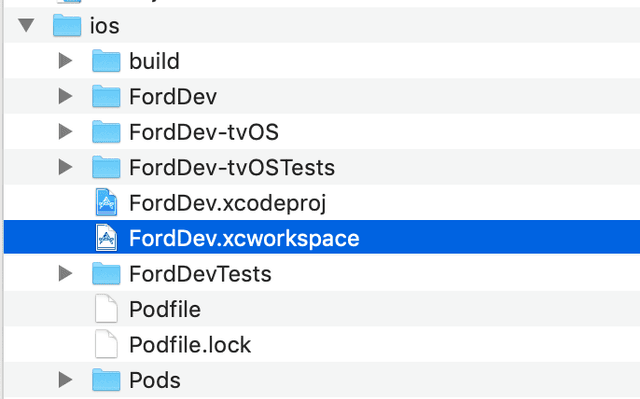Select the FordDev.xcodeproj file icon
This screenshot has height=399, width=640.
(x=106, y=202)
